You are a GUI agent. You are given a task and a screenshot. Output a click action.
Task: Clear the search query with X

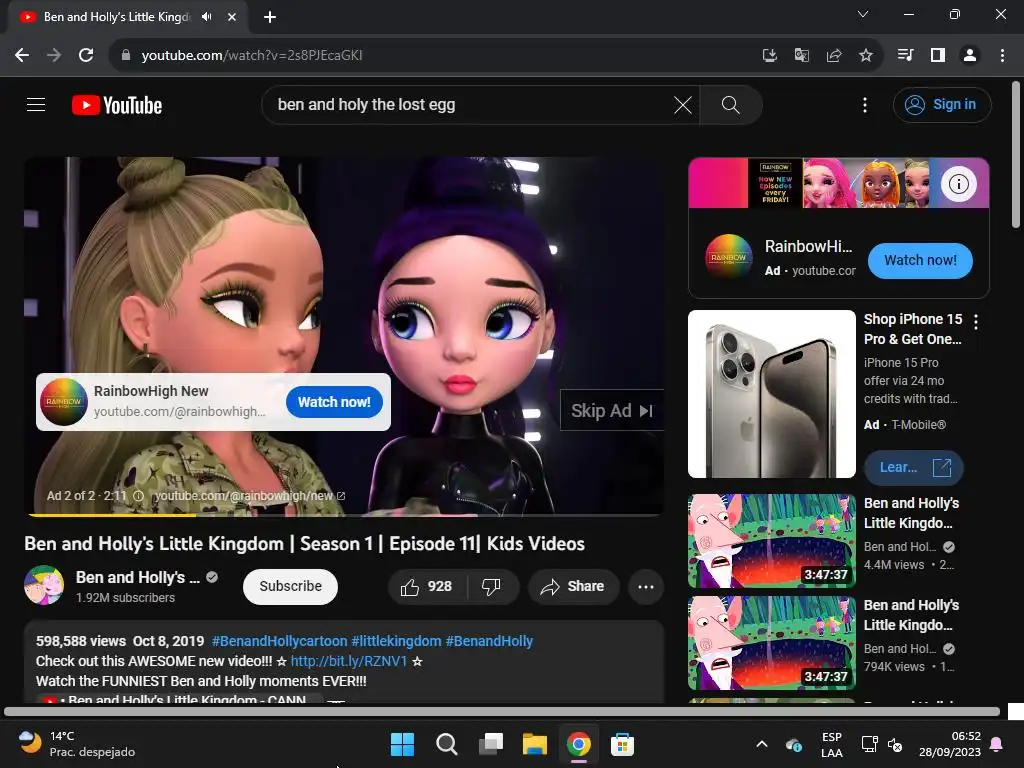[x=682, y=104]
